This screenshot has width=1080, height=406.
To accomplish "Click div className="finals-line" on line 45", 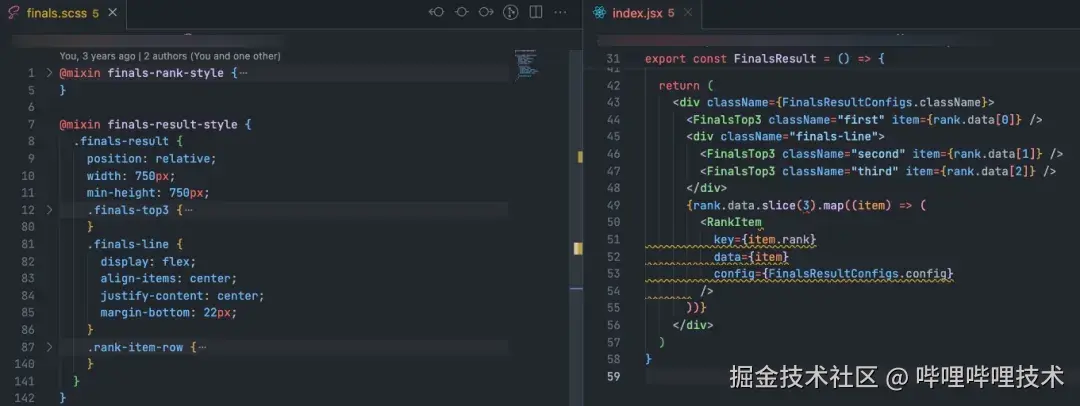I will click(x=785, y=136).
